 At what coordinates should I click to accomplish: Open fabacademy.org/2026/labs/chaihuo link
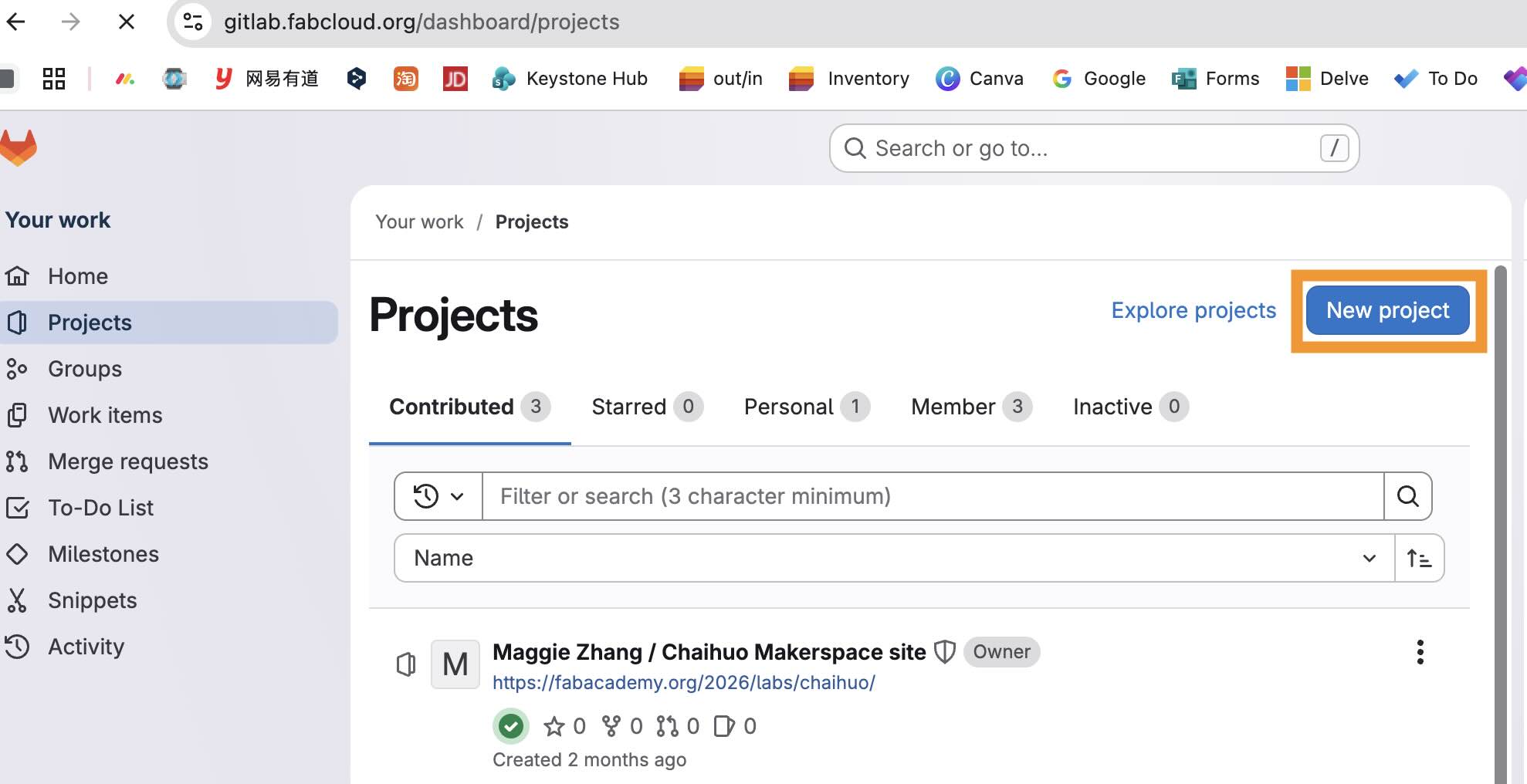(x=684, y=683)
